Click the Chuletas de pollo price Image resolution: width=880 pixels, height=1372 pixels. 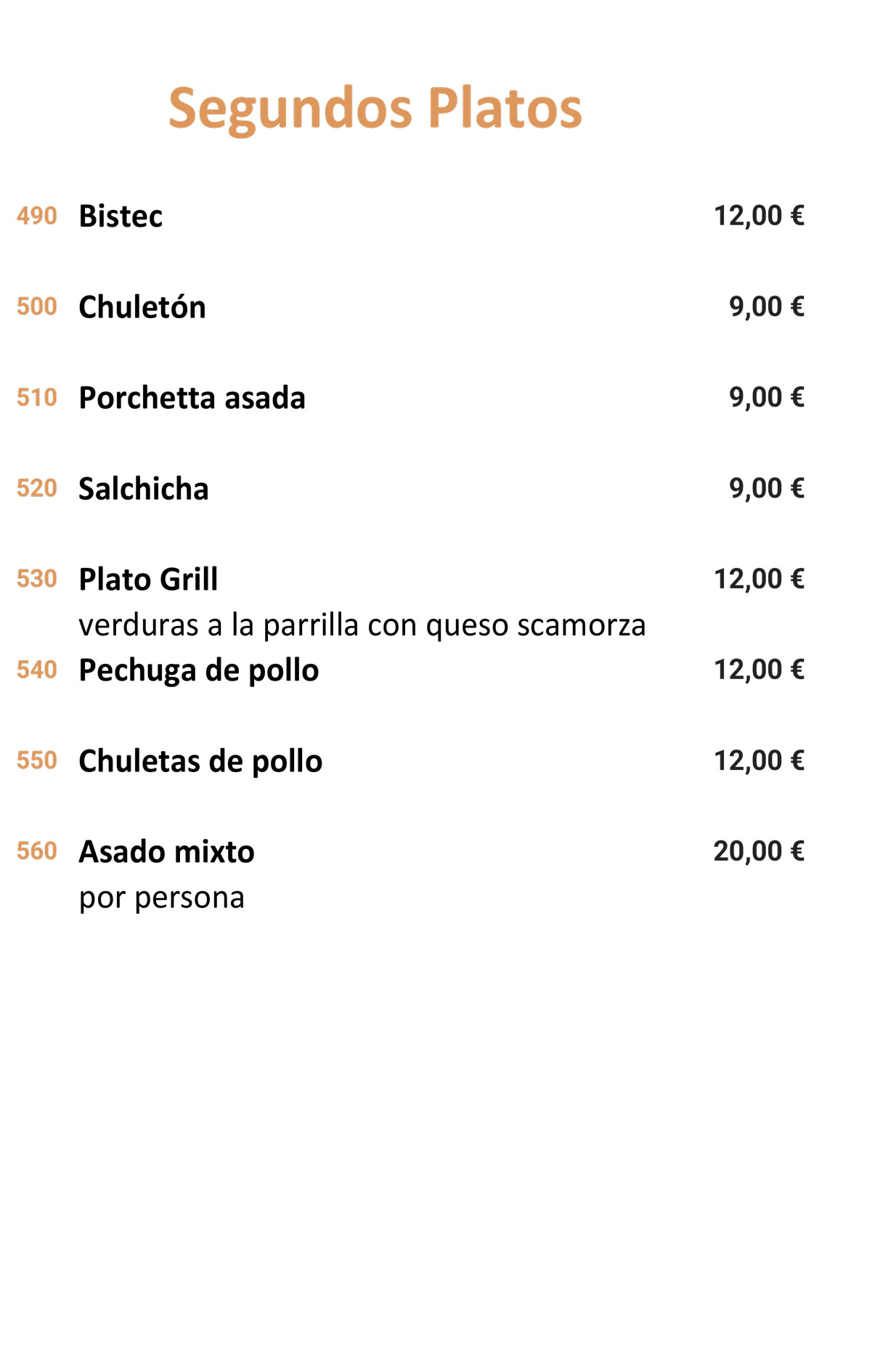point(759,760)
